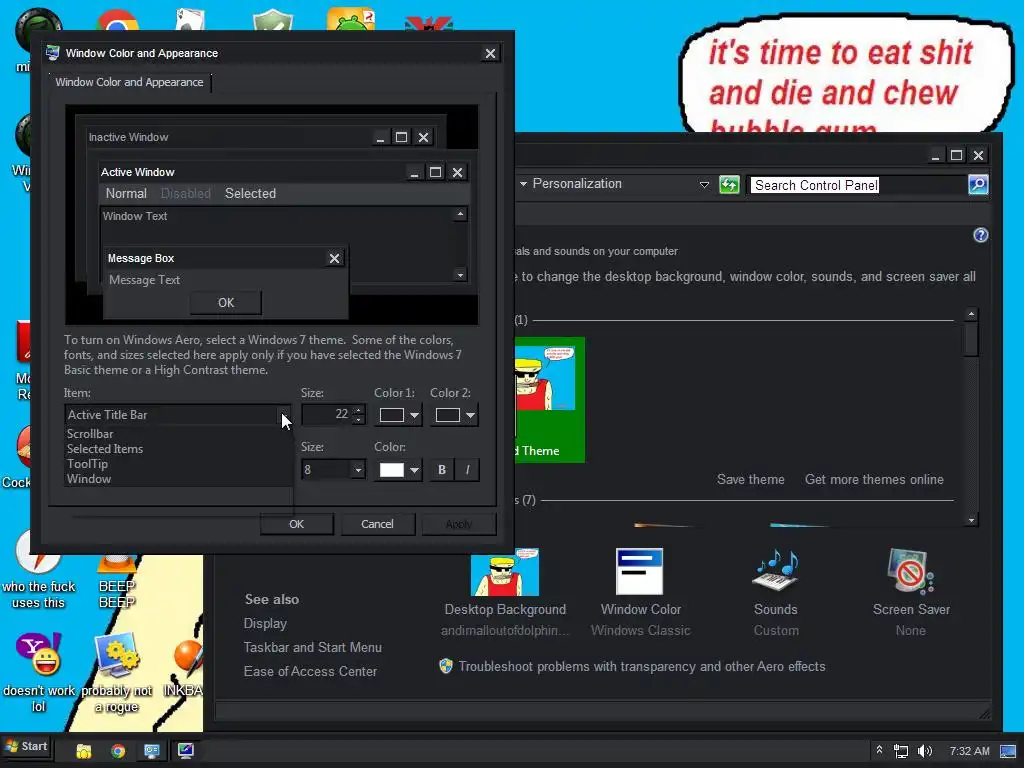Click the Control Panel help icon
The image size is (1024, 768).
980,235
